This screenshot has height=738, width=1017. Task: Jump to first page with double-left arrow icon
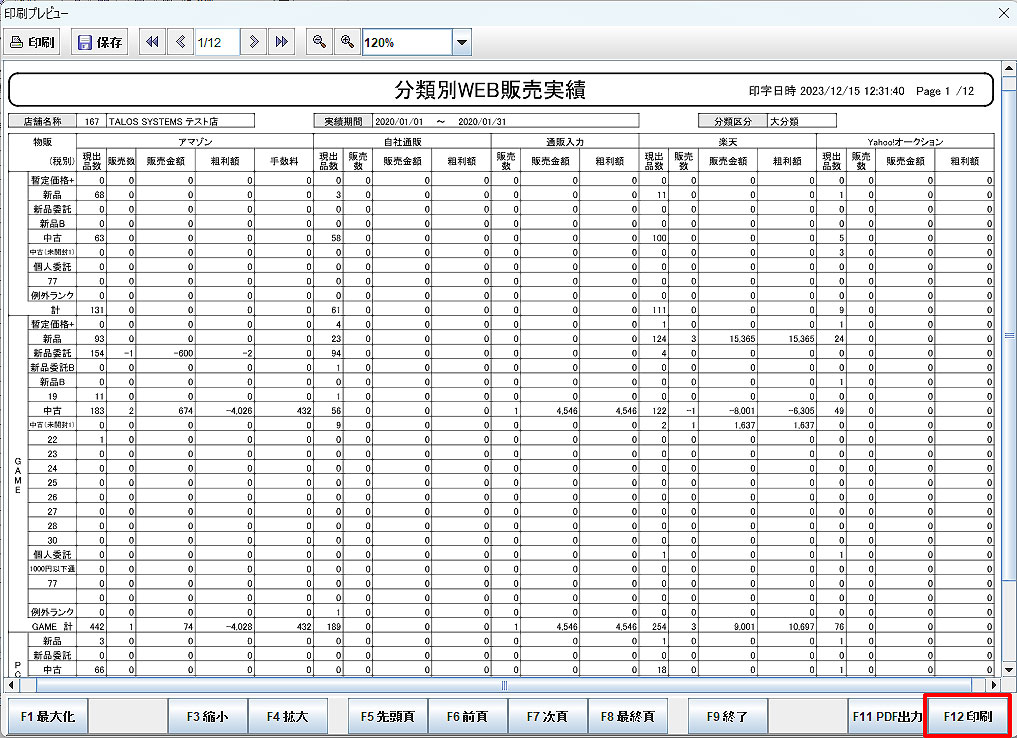click(151, 41)
